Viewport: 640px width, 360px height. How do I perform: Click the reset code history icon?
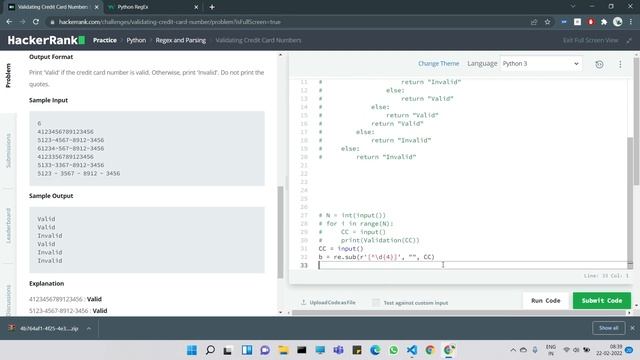point(599,64)
